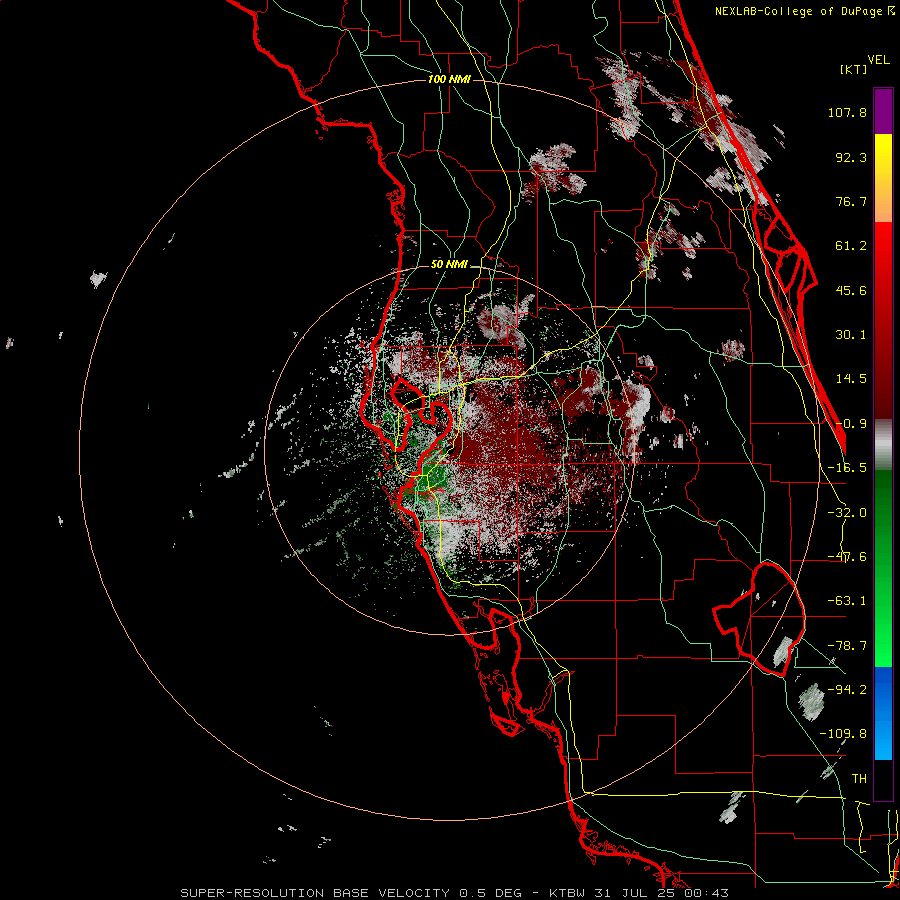The image size is (900, 900).
Task: Select the 76.7 scale value
Action: click(x=851, y=201)
